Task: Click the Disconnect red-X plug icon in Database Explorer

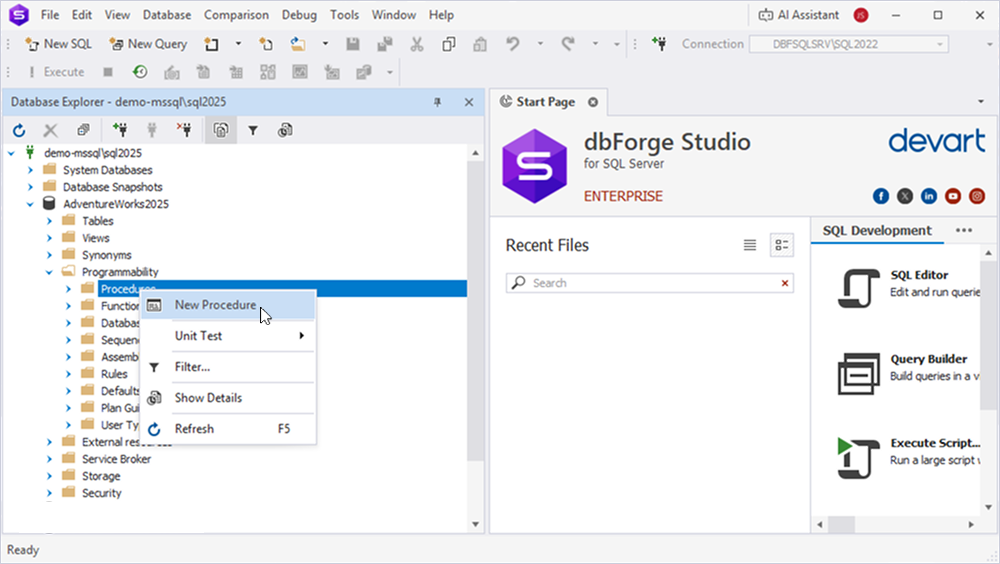Action: point(184,130)
